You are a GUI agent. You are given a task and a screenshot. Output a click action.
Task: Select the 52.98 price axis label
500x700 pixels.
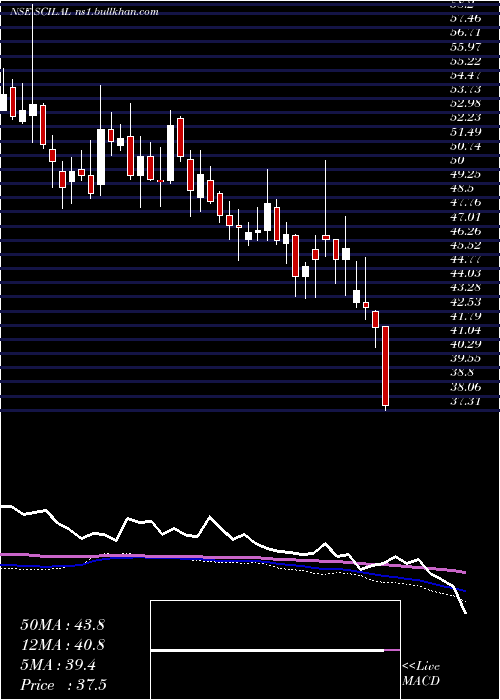467,103
